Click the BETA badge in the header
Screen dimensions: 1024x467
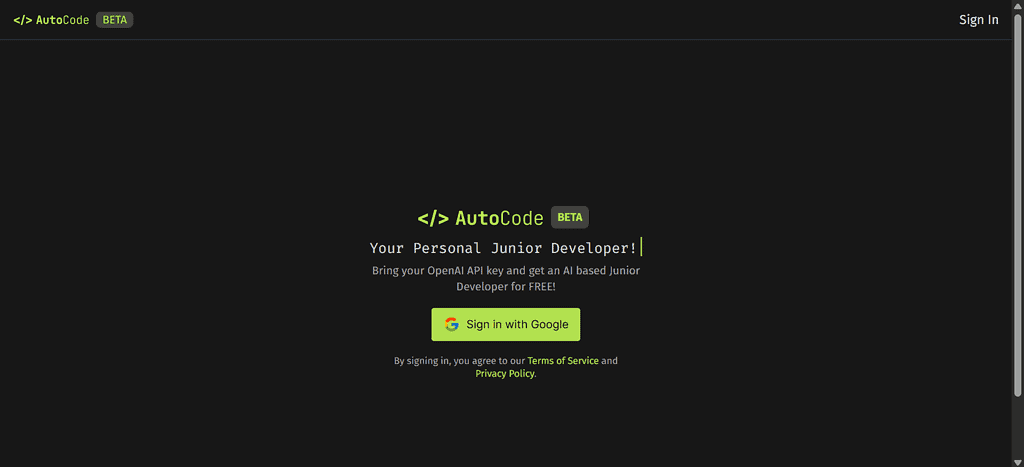115,20
